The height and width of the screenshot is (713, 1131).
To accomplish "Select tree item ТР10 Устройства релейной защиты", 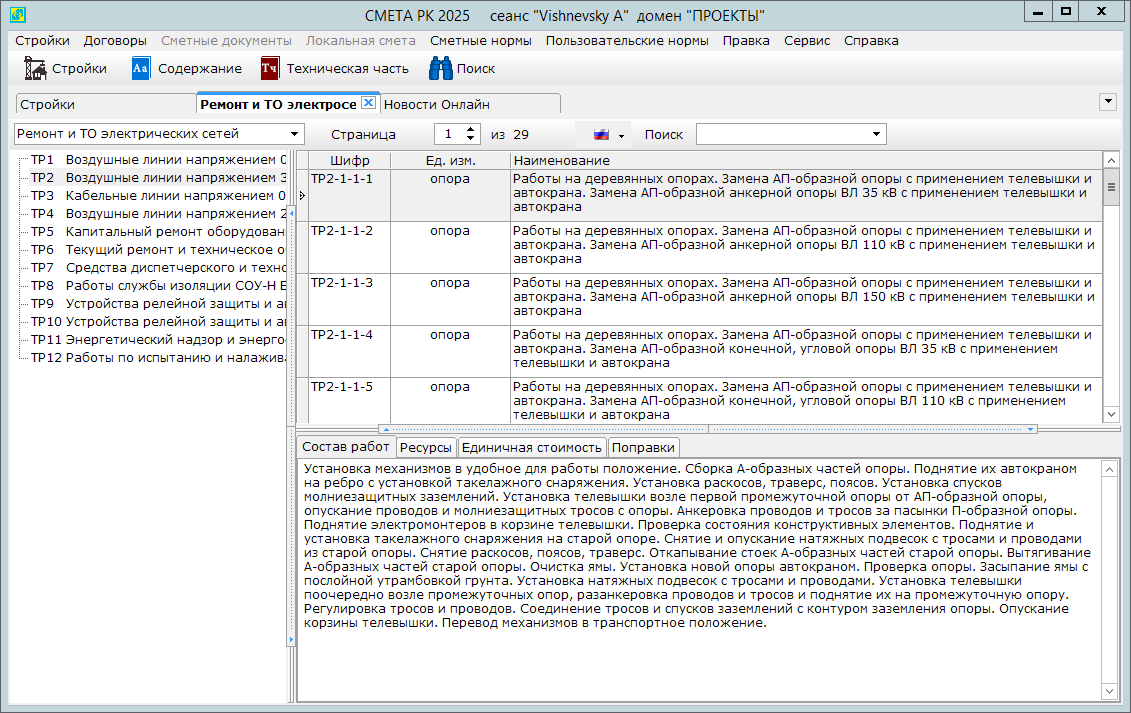I will click(158, 322).
